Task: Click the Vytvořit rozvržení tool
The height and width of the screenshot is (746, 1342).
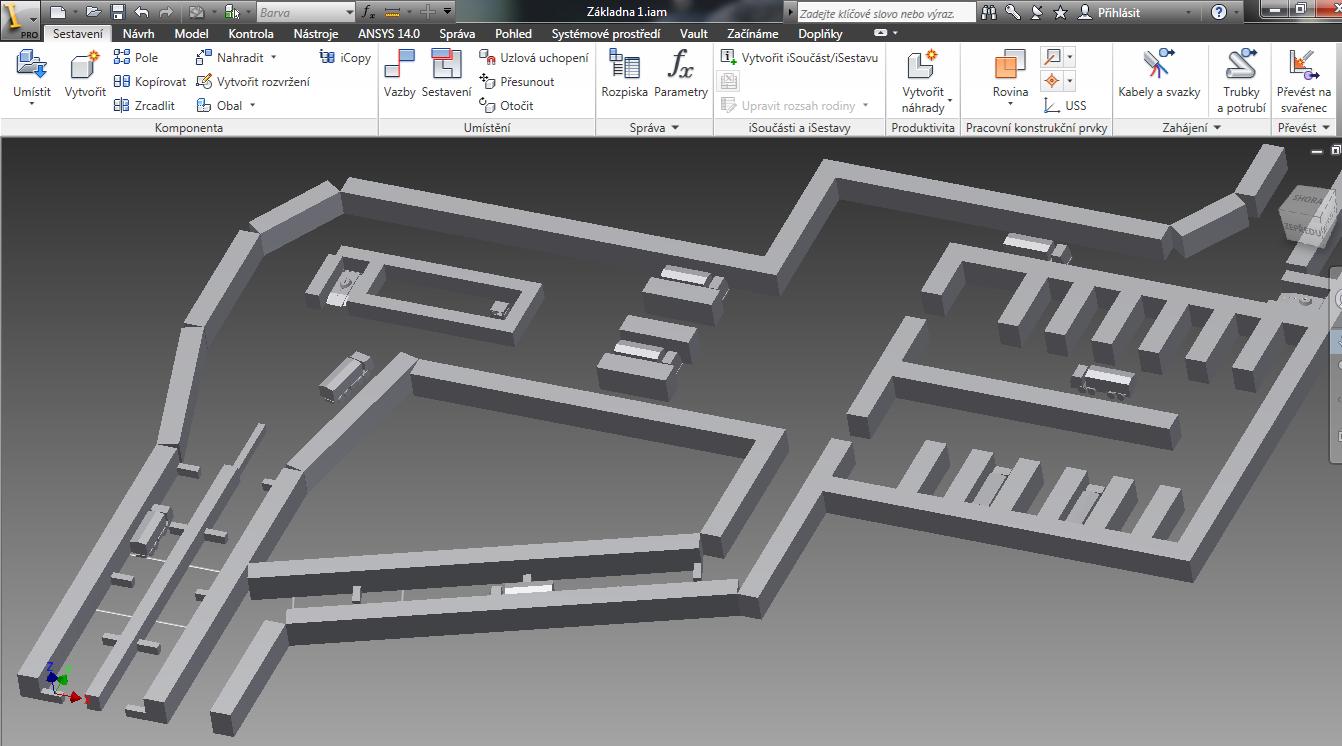Action: (253, 82)
